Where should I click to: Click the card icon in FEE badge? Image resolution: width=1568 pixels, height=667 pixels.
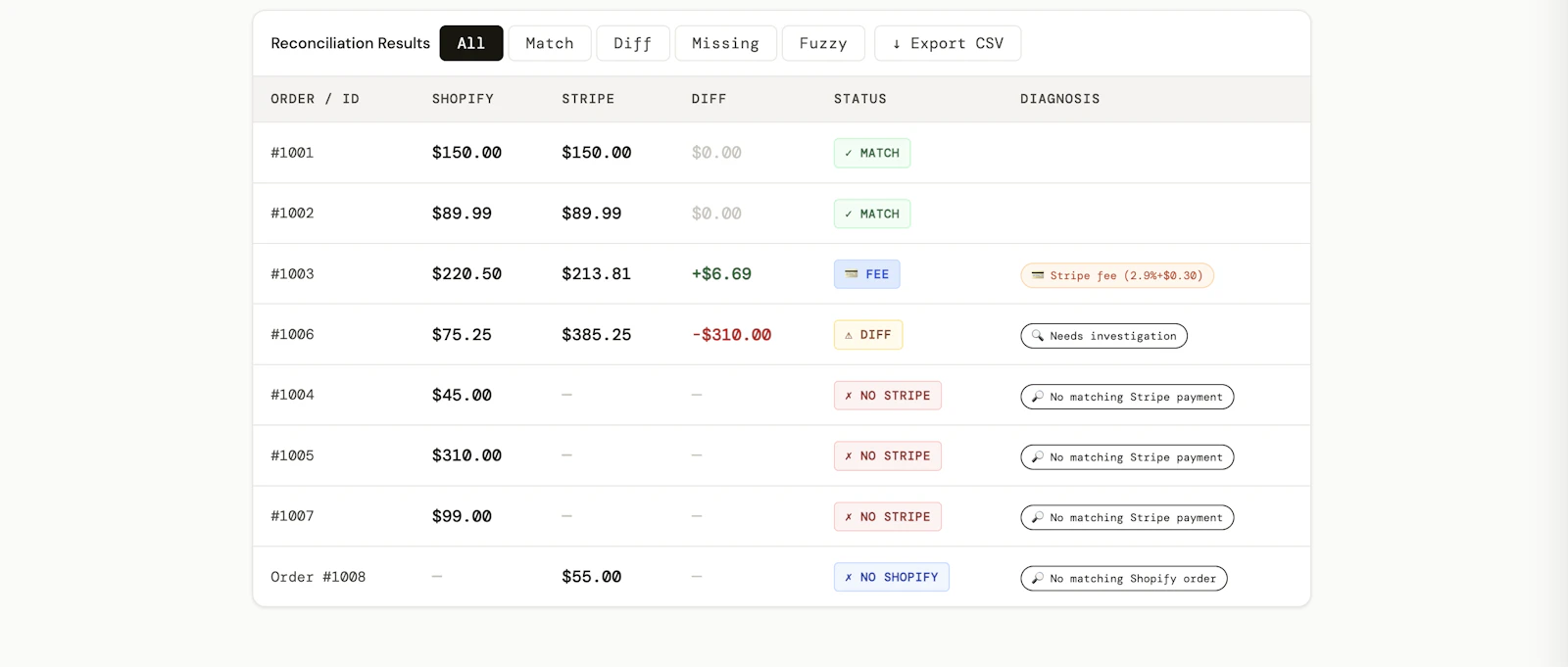click(x=852, y=274)
